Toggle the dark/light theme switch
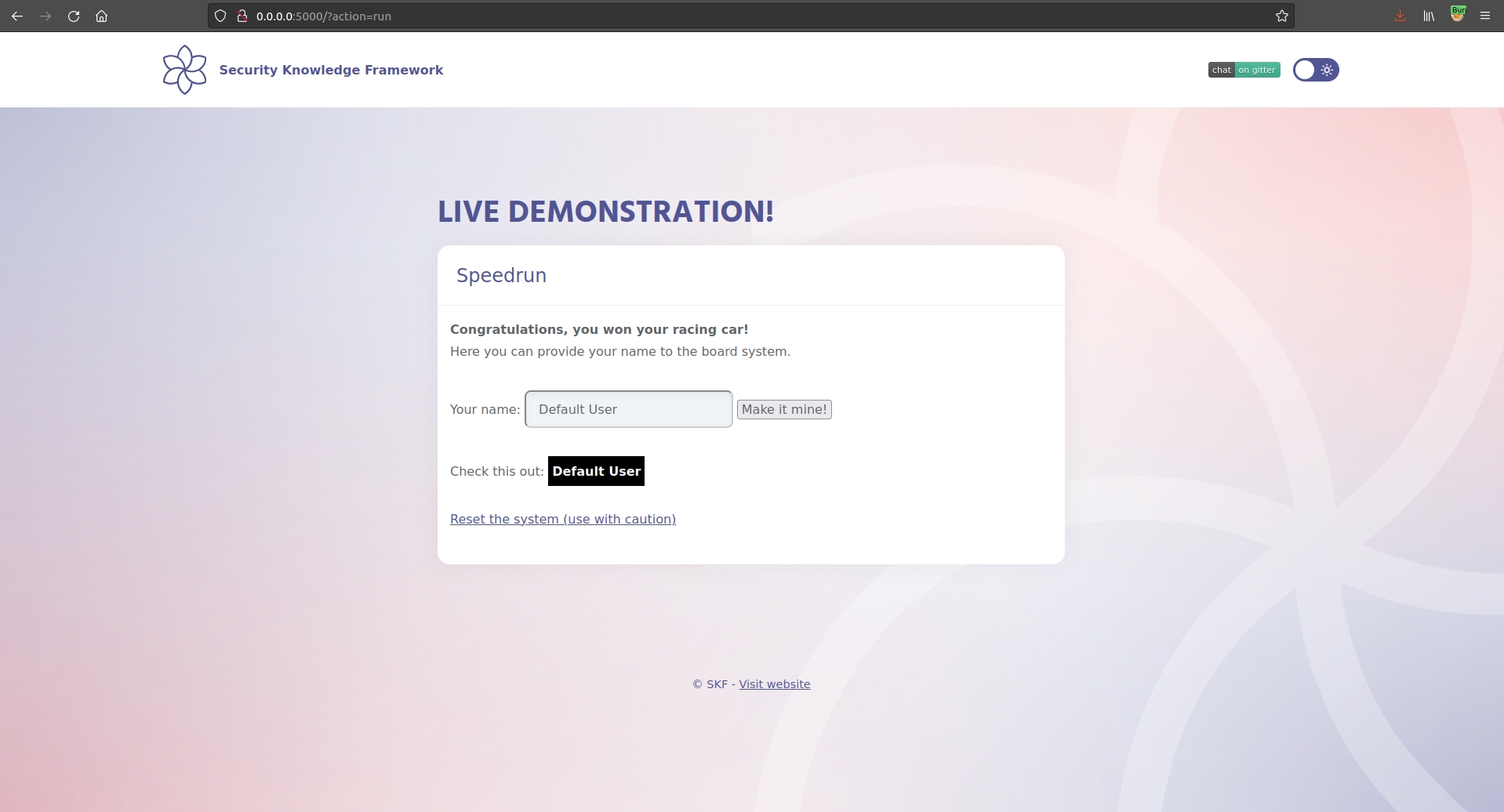1504x812 pixels. click(1315, 70)
